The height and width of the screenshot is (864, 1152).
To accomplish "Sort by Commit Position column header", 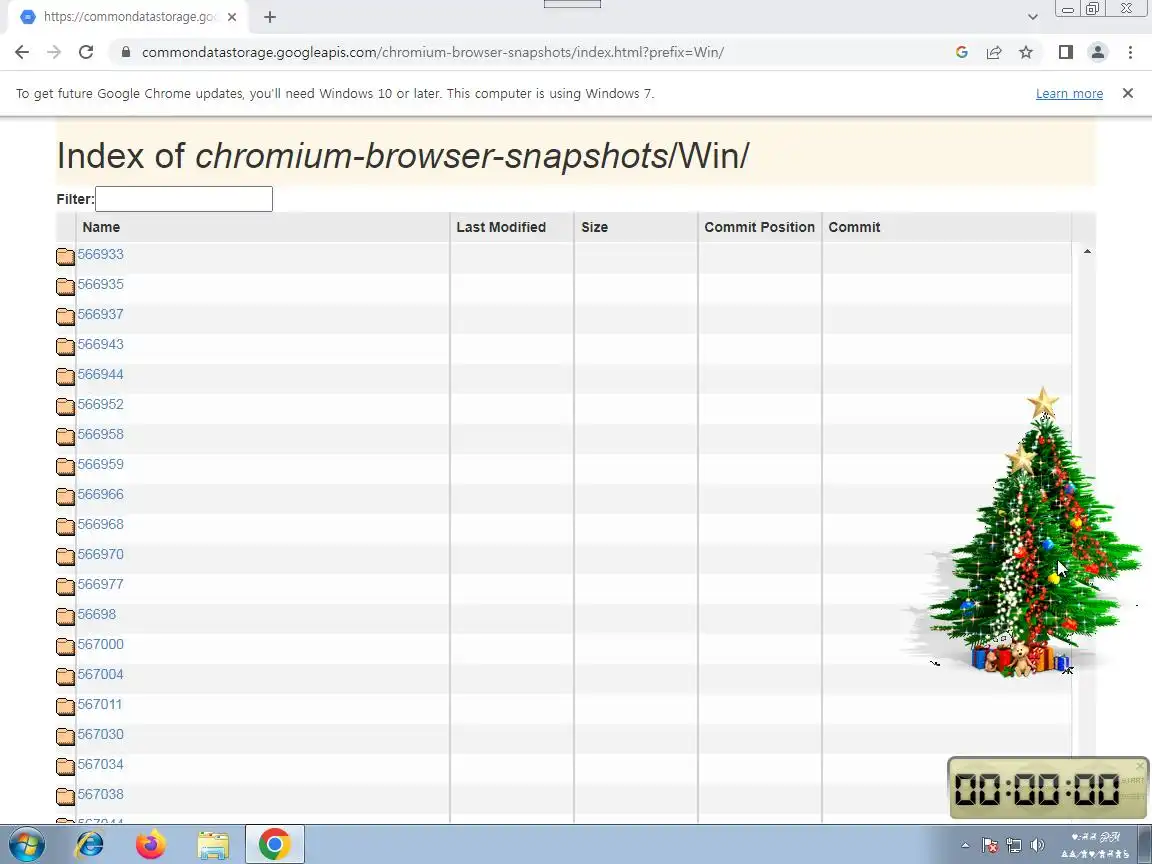I will [760, 227].
